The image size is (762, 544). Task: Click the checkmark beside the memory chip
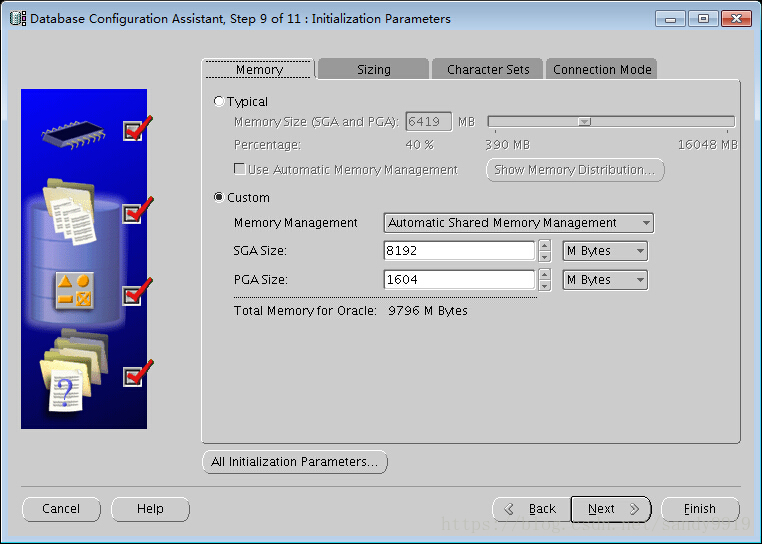tap(137, 129)
